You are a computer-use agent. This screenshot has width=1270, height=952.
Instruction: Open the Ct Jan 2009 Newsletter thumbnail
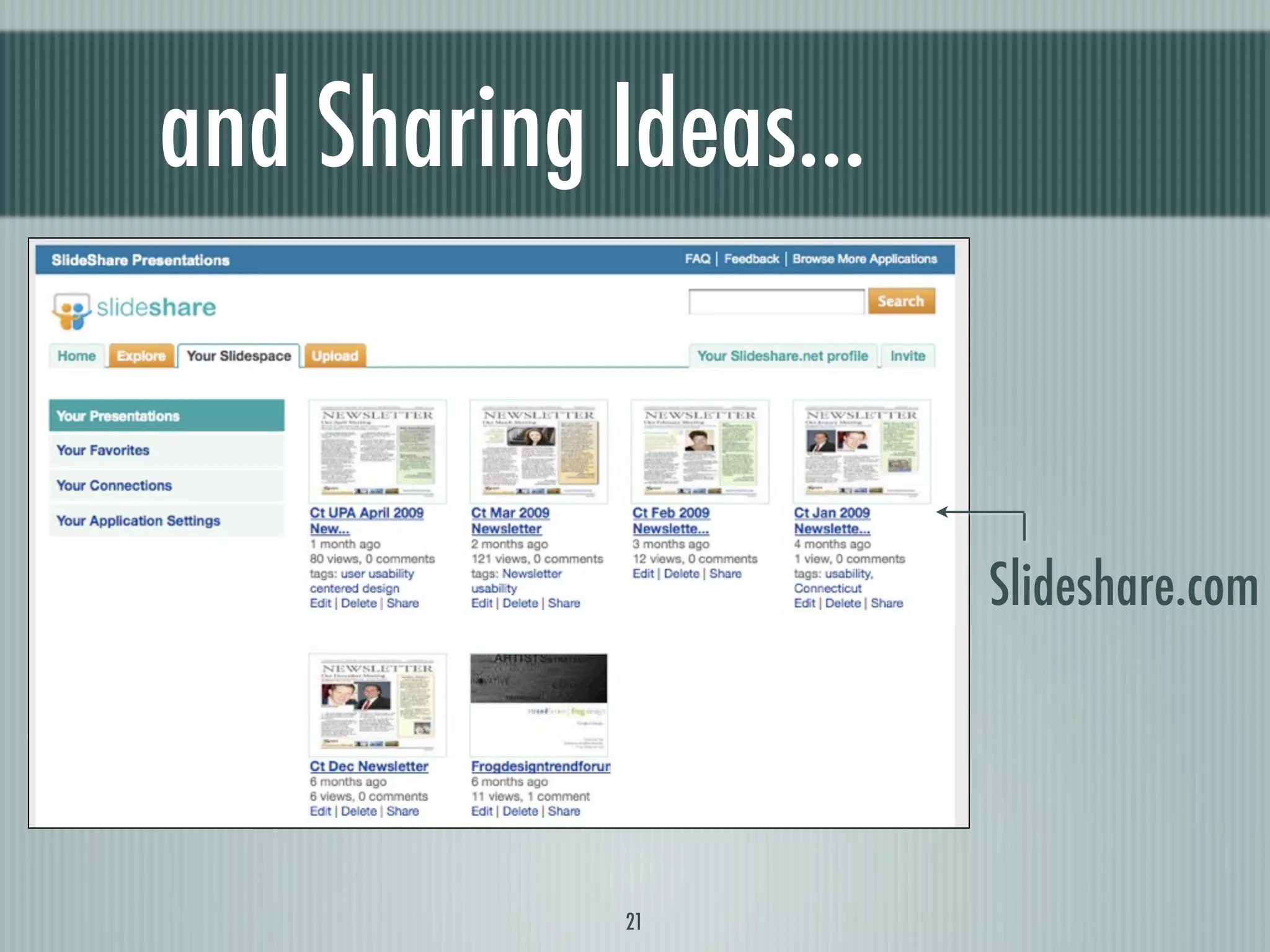coord(862,451)
